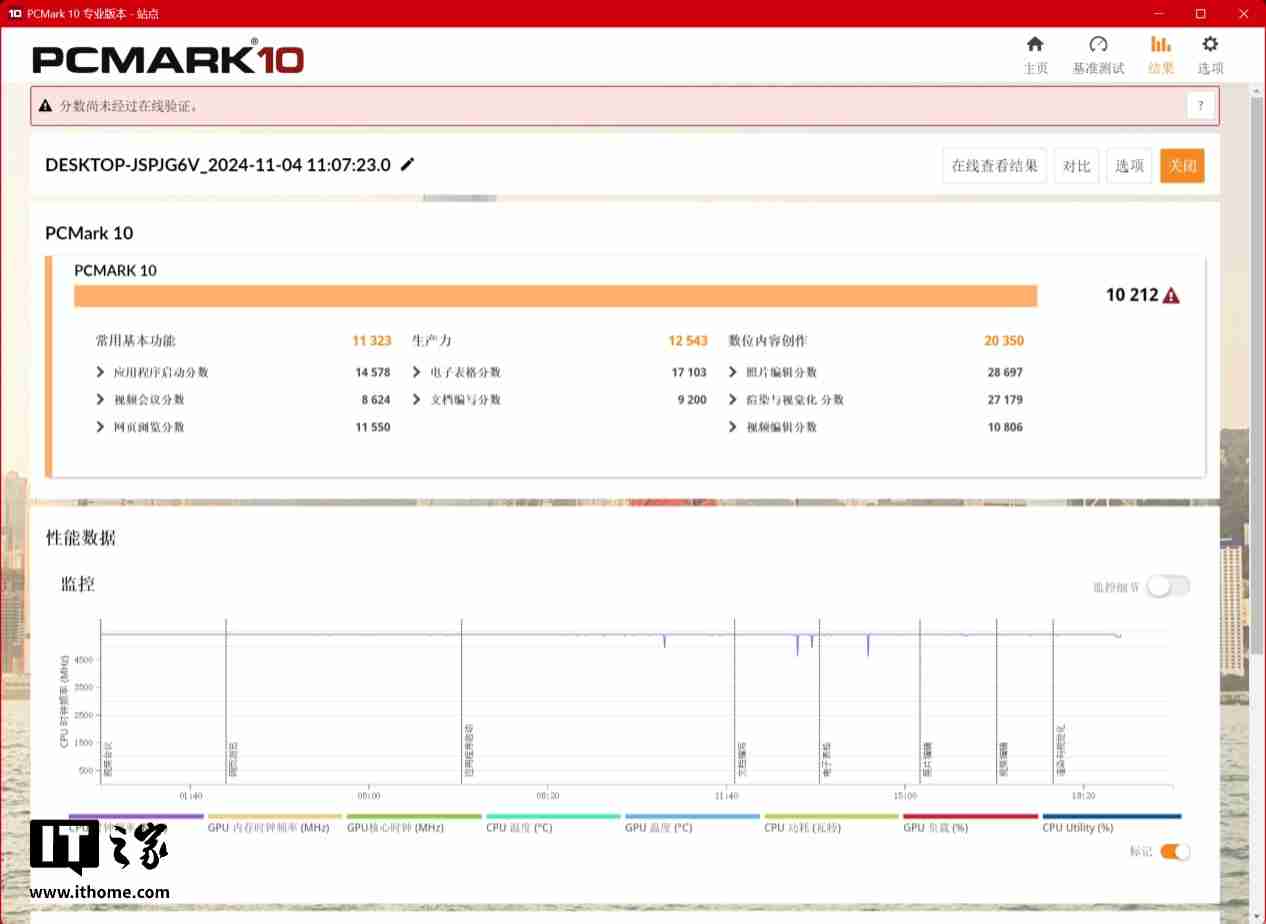Expand the 电子表格分数 row
Screen dimensions: 1266x924
pos(417,372)
